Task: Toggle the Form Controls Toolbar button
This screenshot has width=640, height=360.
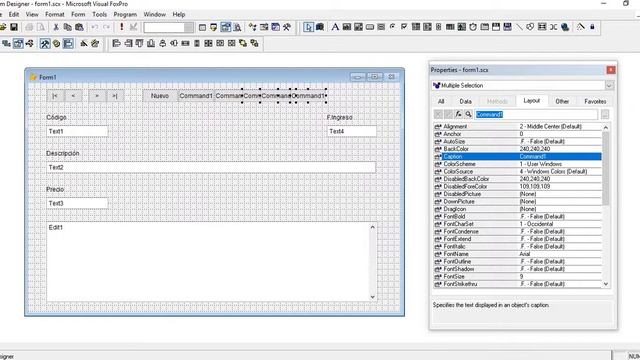Action: coord(45,43)
